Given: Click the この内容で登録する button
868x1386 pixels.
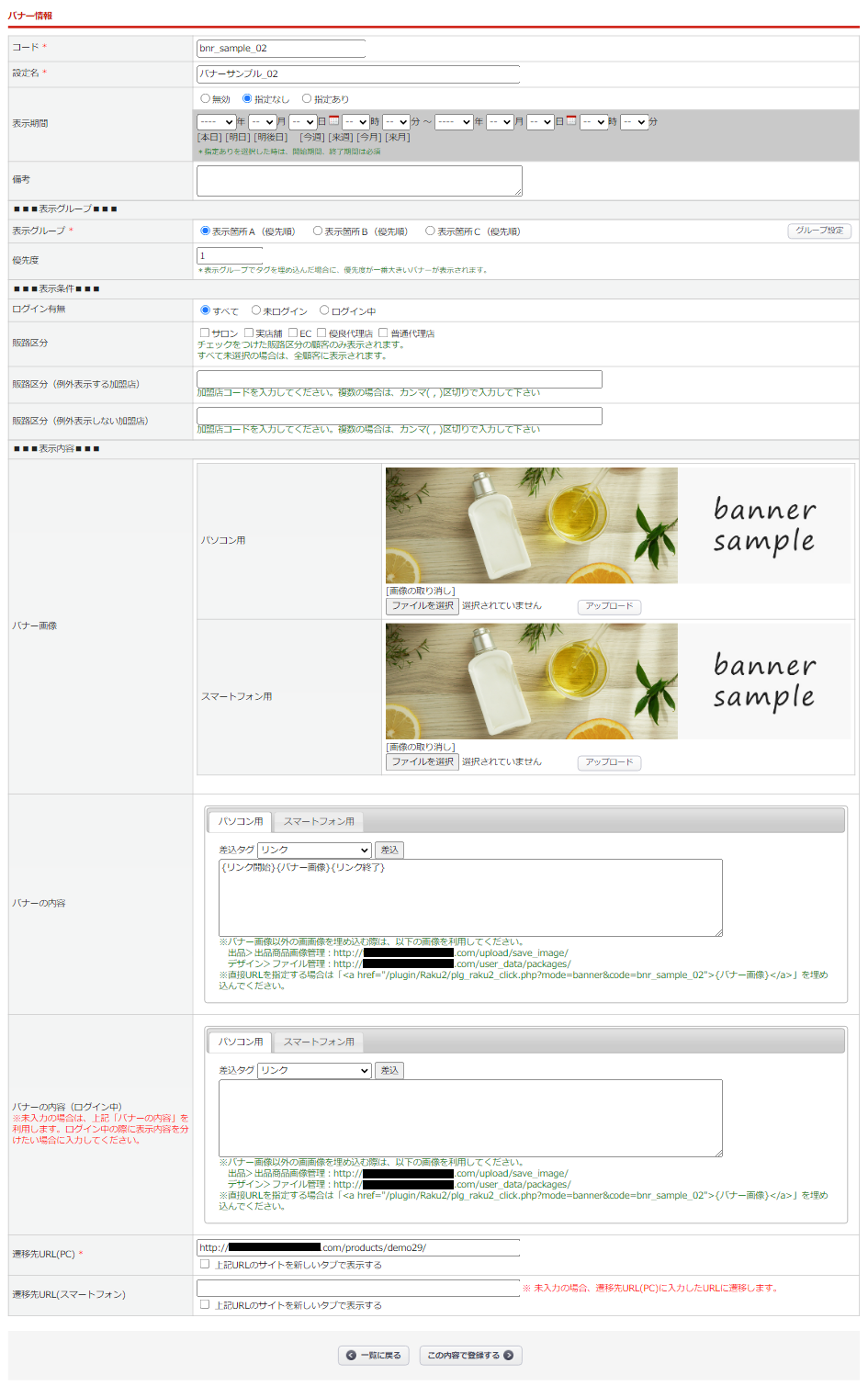Looking at the screenshot, I should click(x=471, y=1355).
